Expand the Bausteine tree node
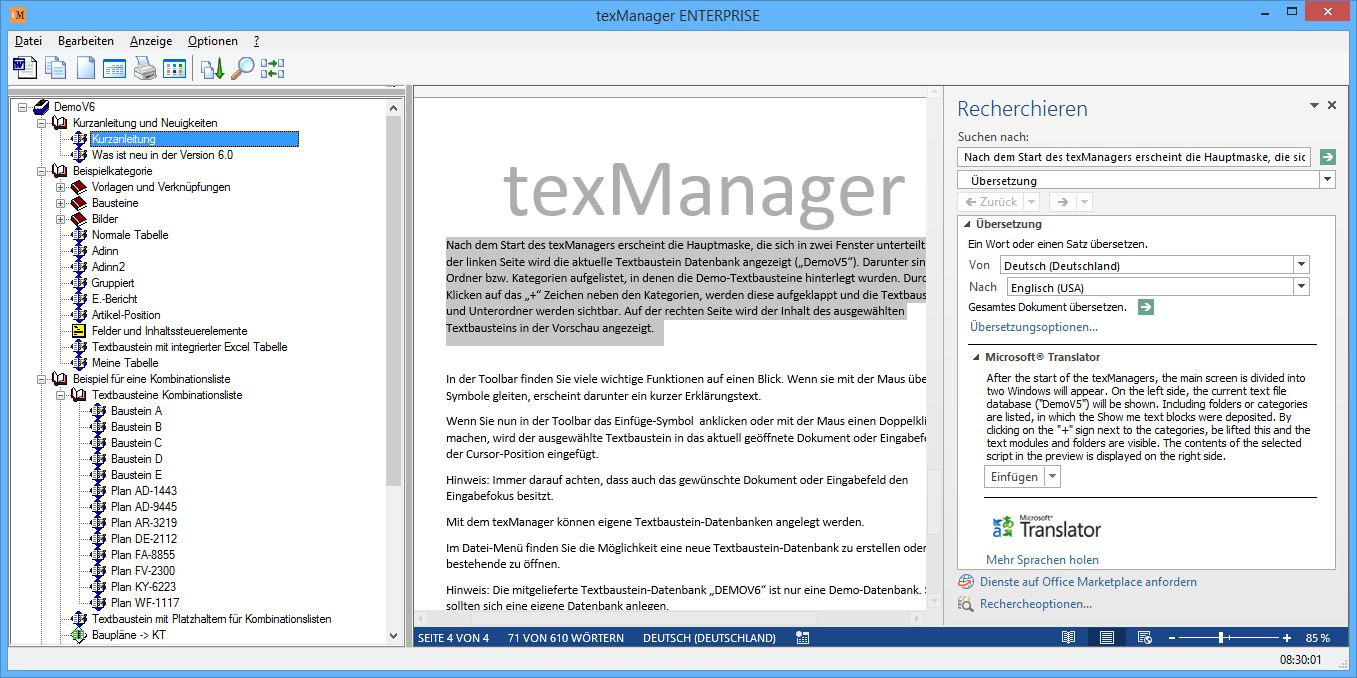Screen dimensions: 1357x678 58,202
